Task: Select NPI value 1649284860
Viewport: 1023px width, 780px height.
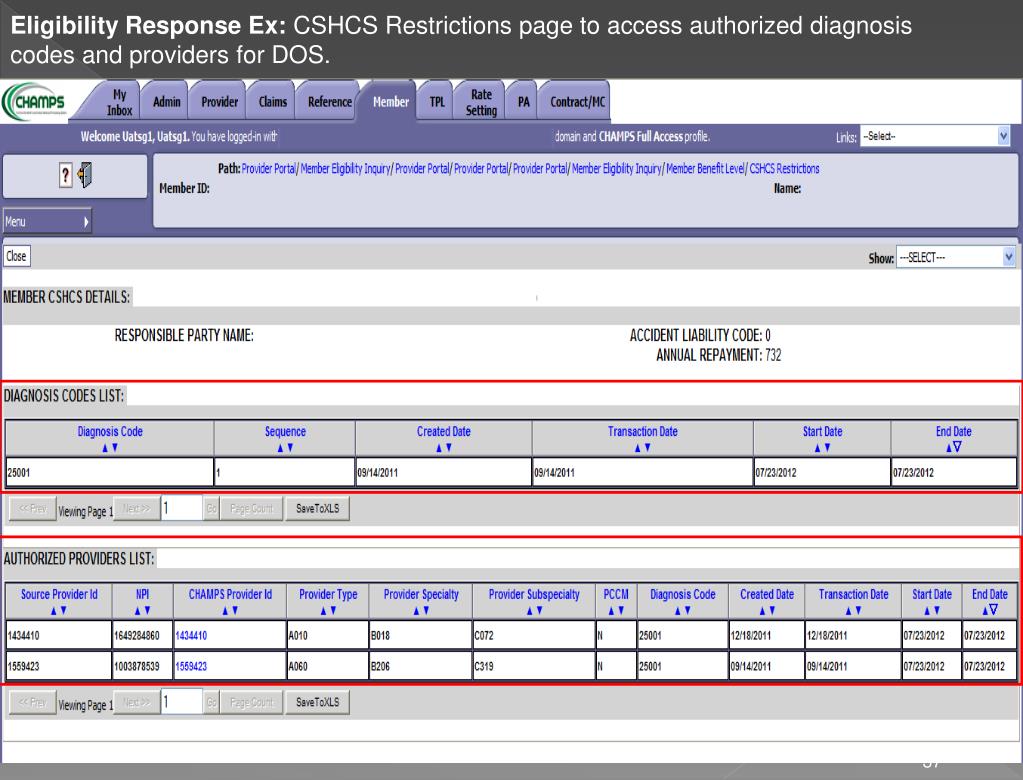Action: coord(142,635)
